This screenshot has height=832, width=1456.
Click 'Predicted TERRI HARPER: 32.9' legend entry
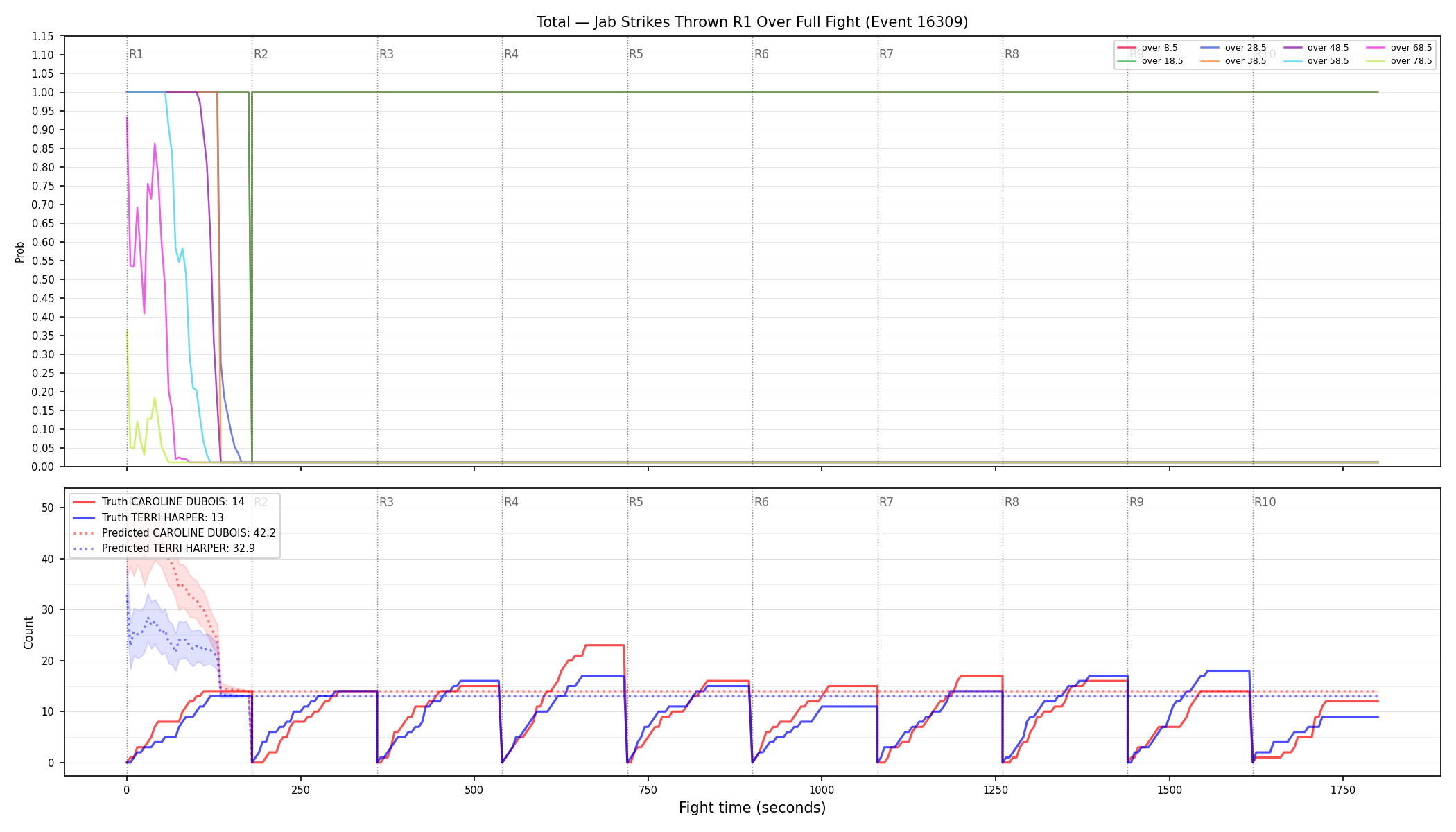pos(164,548)
